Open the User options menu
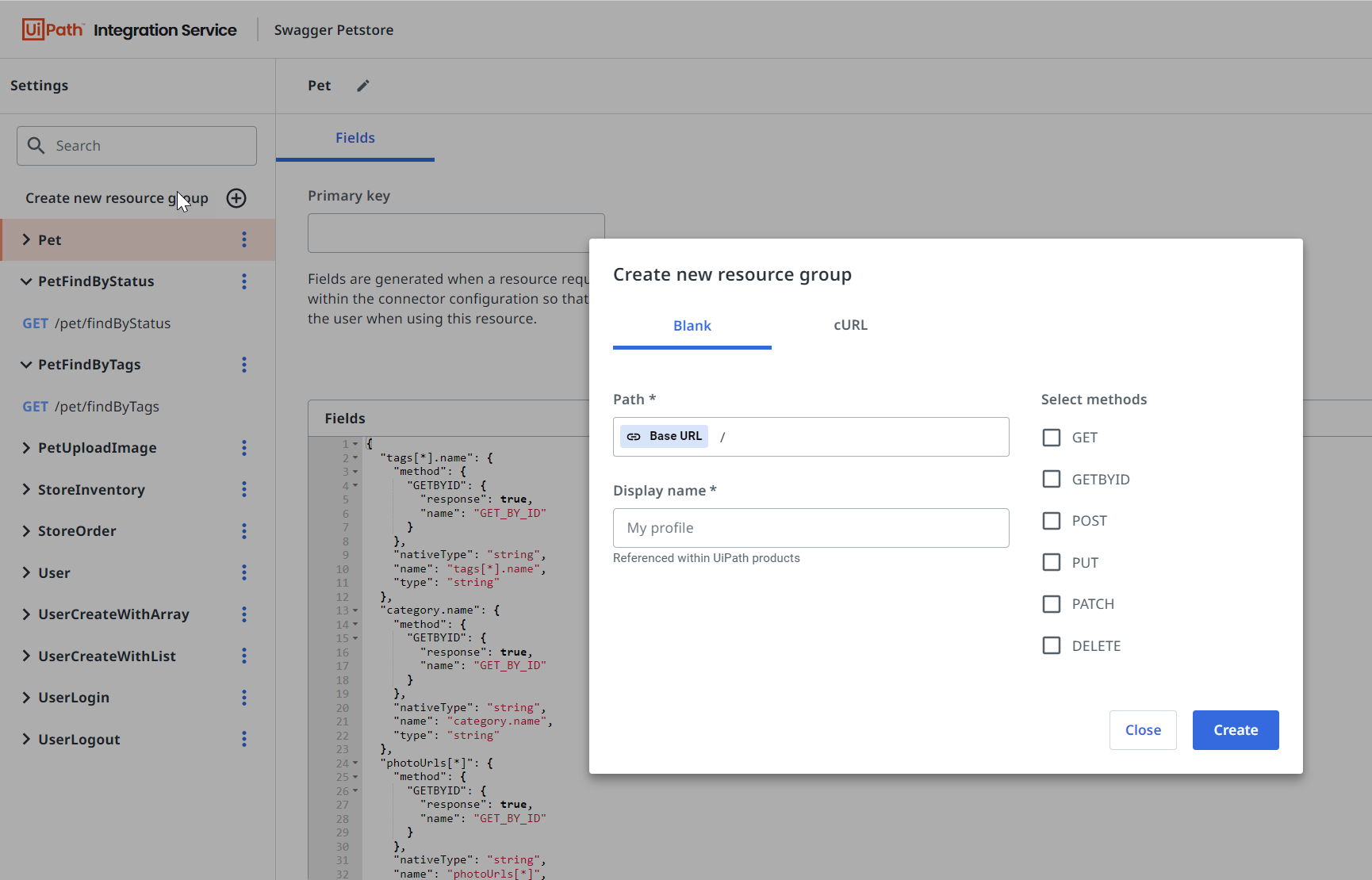1372x880 pixels. pos(244,572)
